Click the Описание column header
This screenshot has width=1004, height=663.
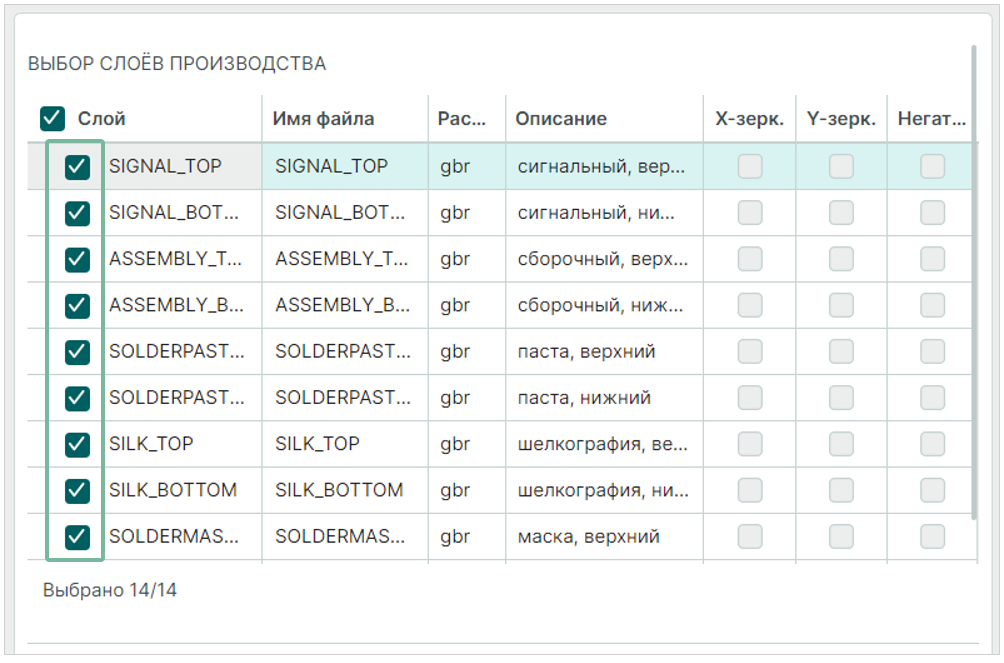tap(561, 119)
